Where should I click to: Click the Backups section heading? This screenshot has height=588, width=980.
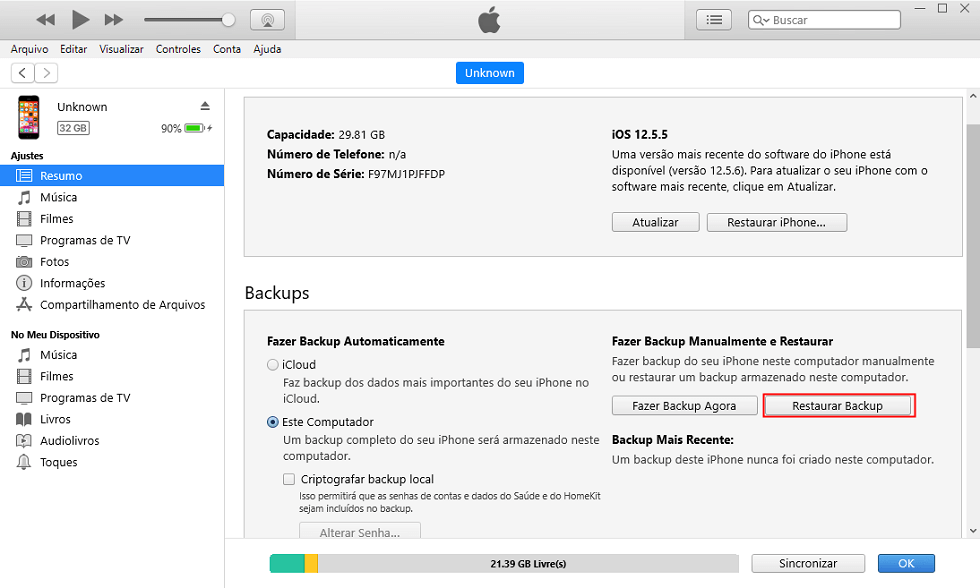point(277,293)
